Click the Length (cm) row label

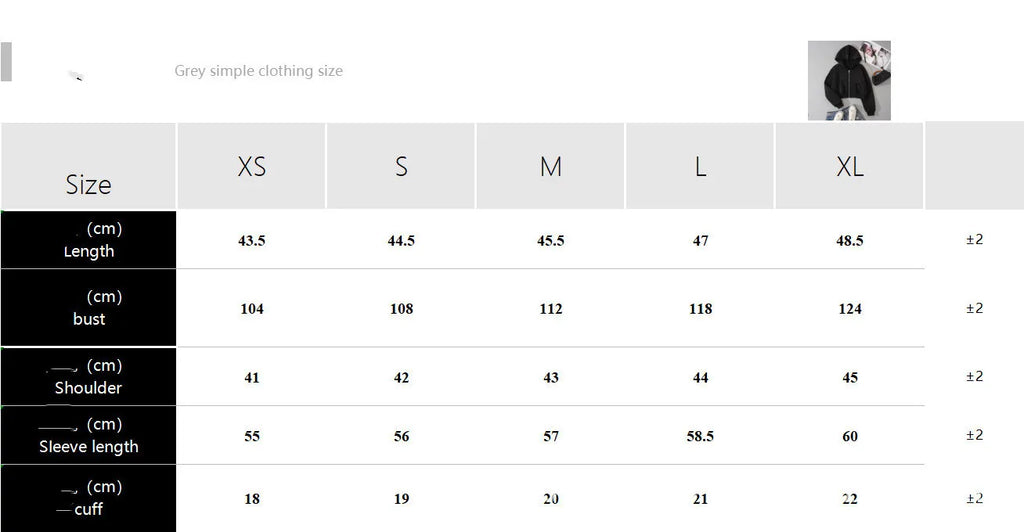click(89, 240)
